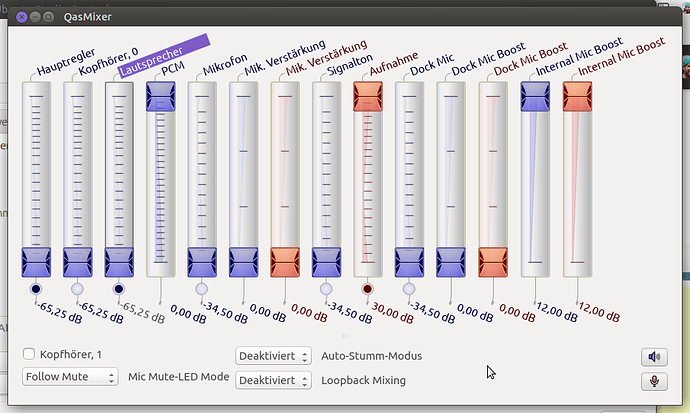This screenshot has width=690, height=413.
Task: Select the Hauptregler channel label
Action: click(x=66, y=62)
